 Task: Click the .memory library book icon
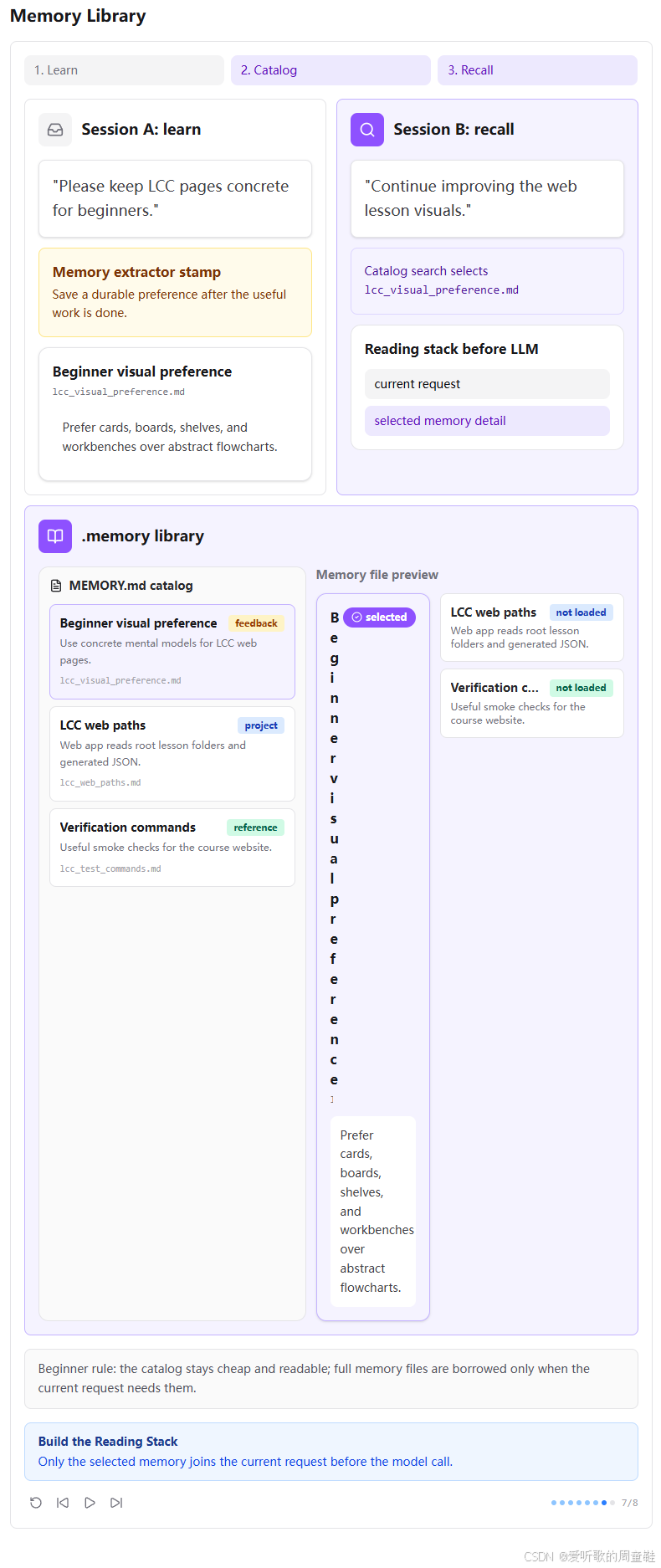tap(55, 536)
